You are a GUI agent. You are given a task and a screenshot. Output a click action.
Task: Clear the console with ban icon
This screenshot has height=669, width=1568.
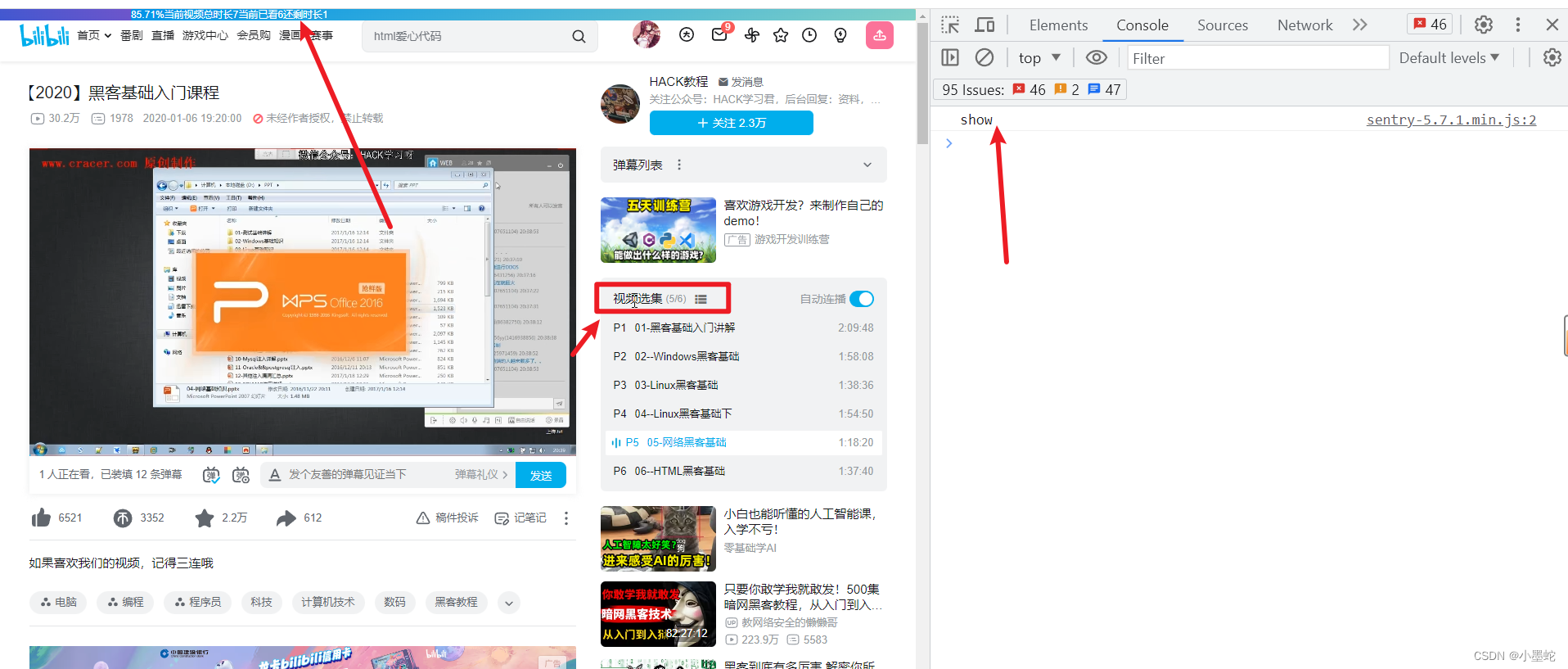pyautogui.click(x=985, y=57)
